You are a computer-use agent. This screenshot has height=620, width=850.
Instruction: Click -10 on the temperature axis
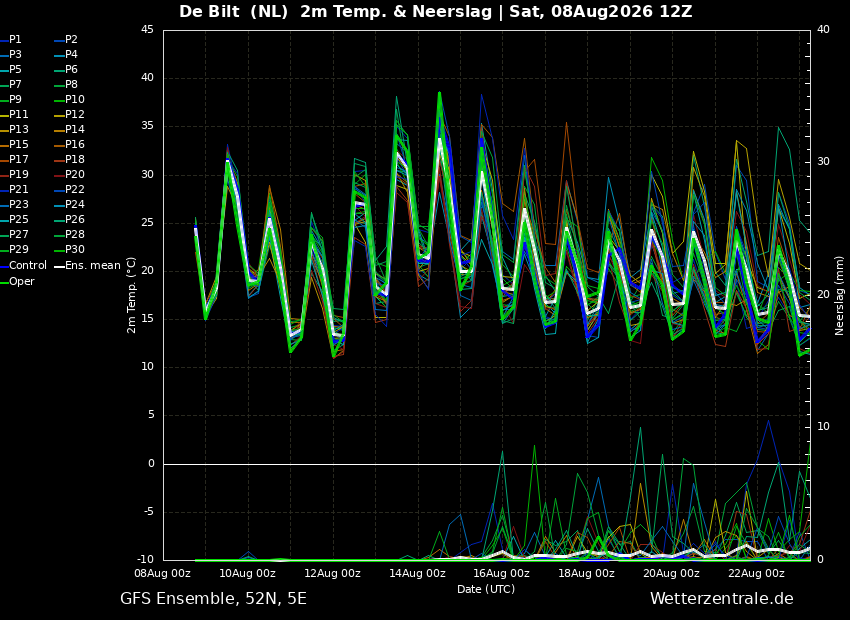pyautogui.click(x=144, y=559)
